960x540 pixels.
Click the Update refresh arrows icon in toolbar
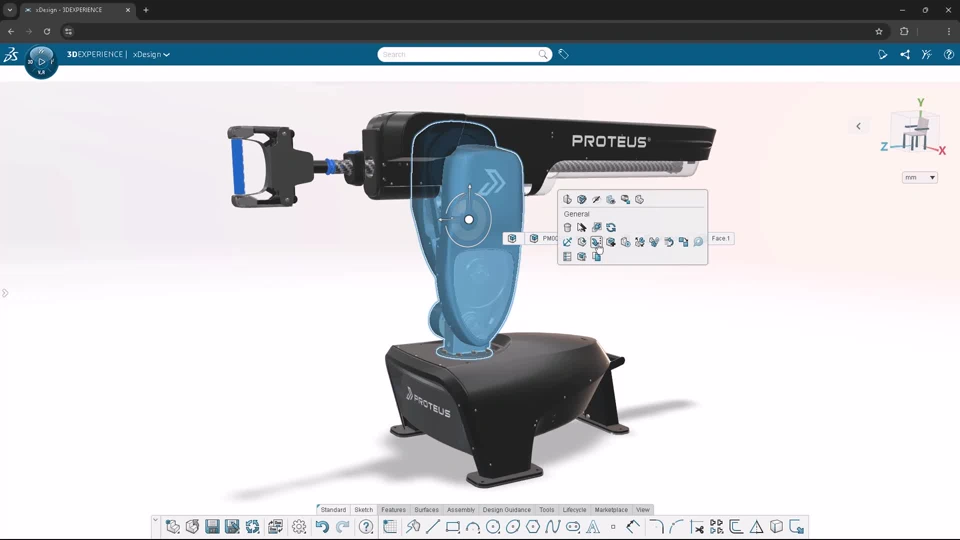[252, 527]
